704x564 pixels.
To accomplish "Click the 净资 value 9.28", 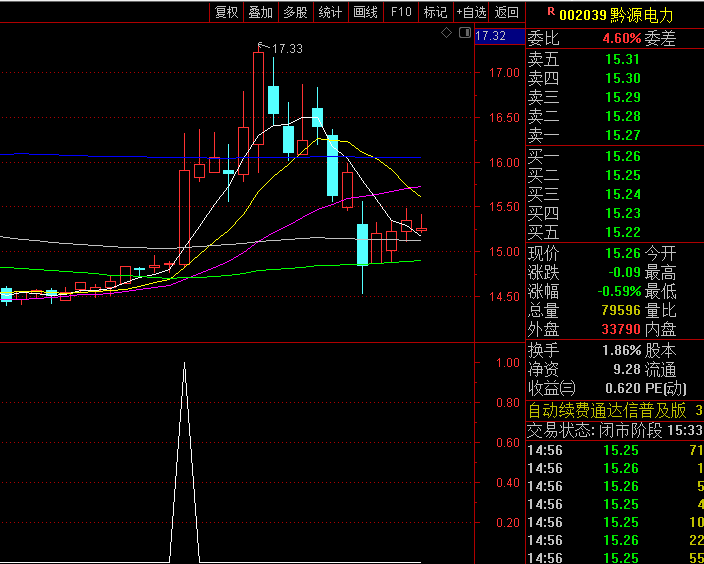I will pyautogui.click(x=627, y=370).
